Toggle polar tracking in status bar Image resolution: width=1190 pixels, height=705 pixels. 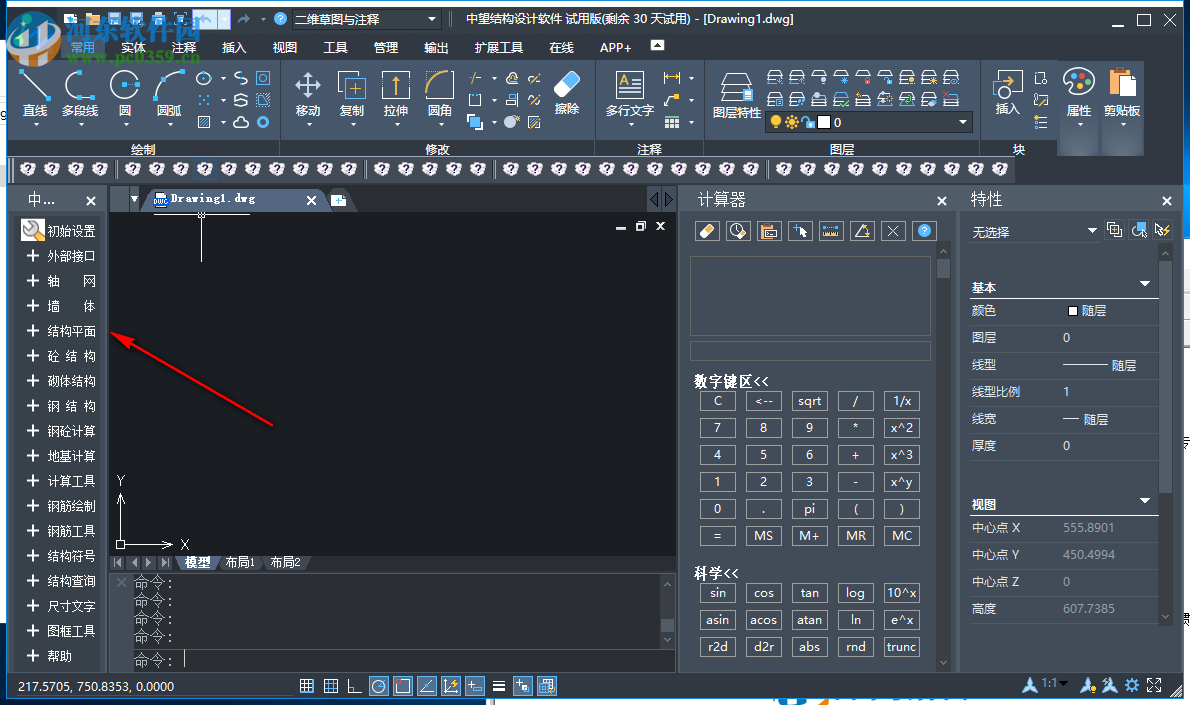[379, 686]
